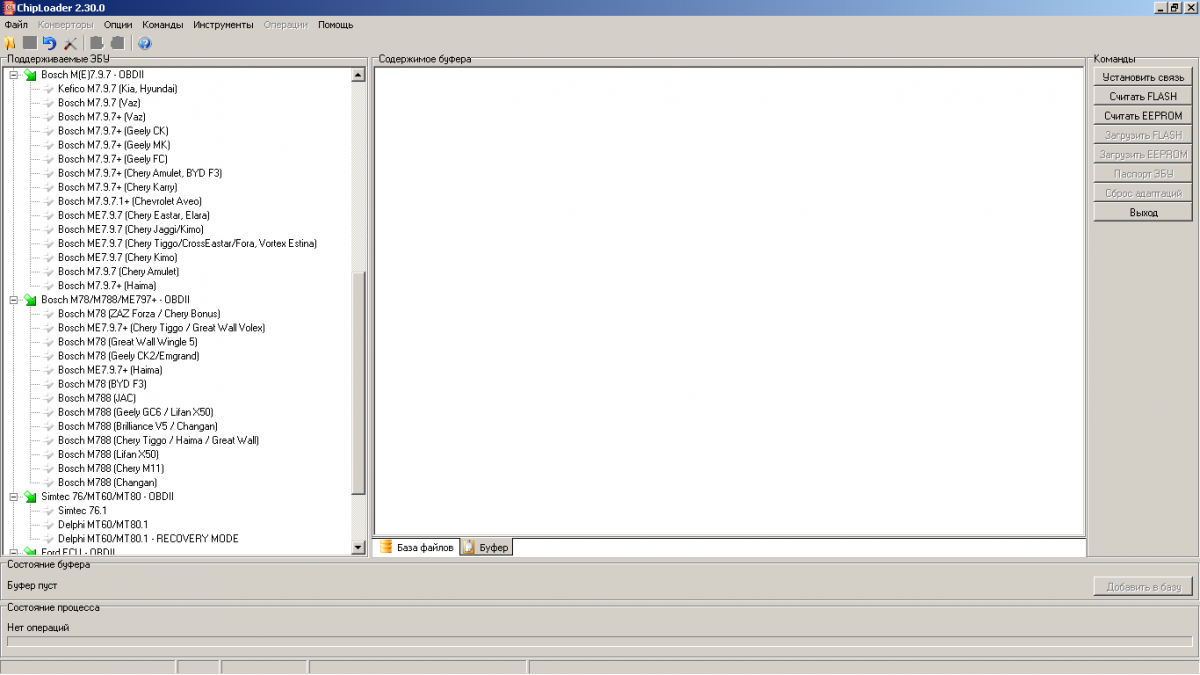
Task: Select Bosch M788 (Changan)
Action: 107,482
